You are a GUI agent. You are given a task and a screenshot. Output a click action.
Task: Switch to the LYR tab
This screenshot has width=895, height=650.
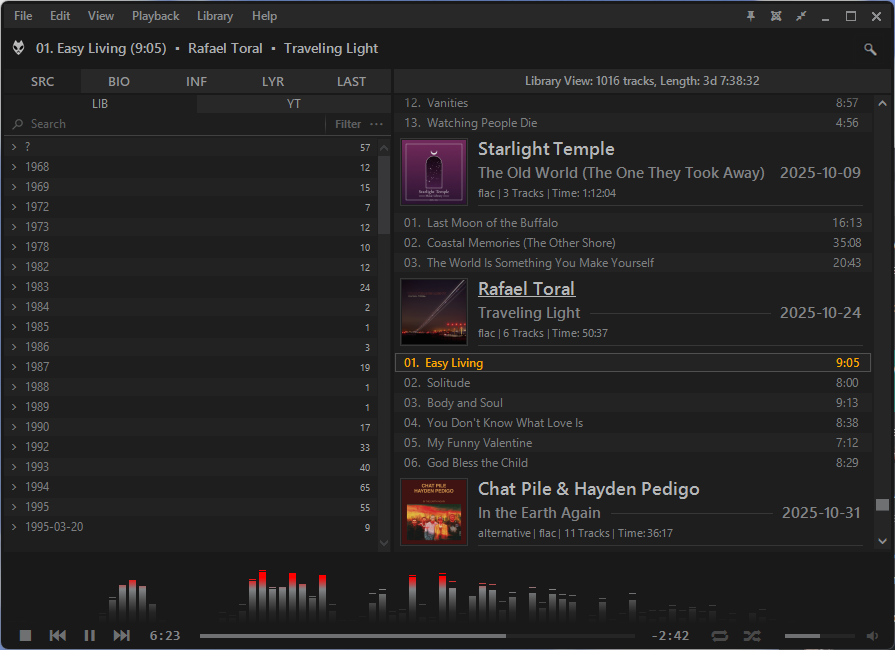[x=273, y=82]
